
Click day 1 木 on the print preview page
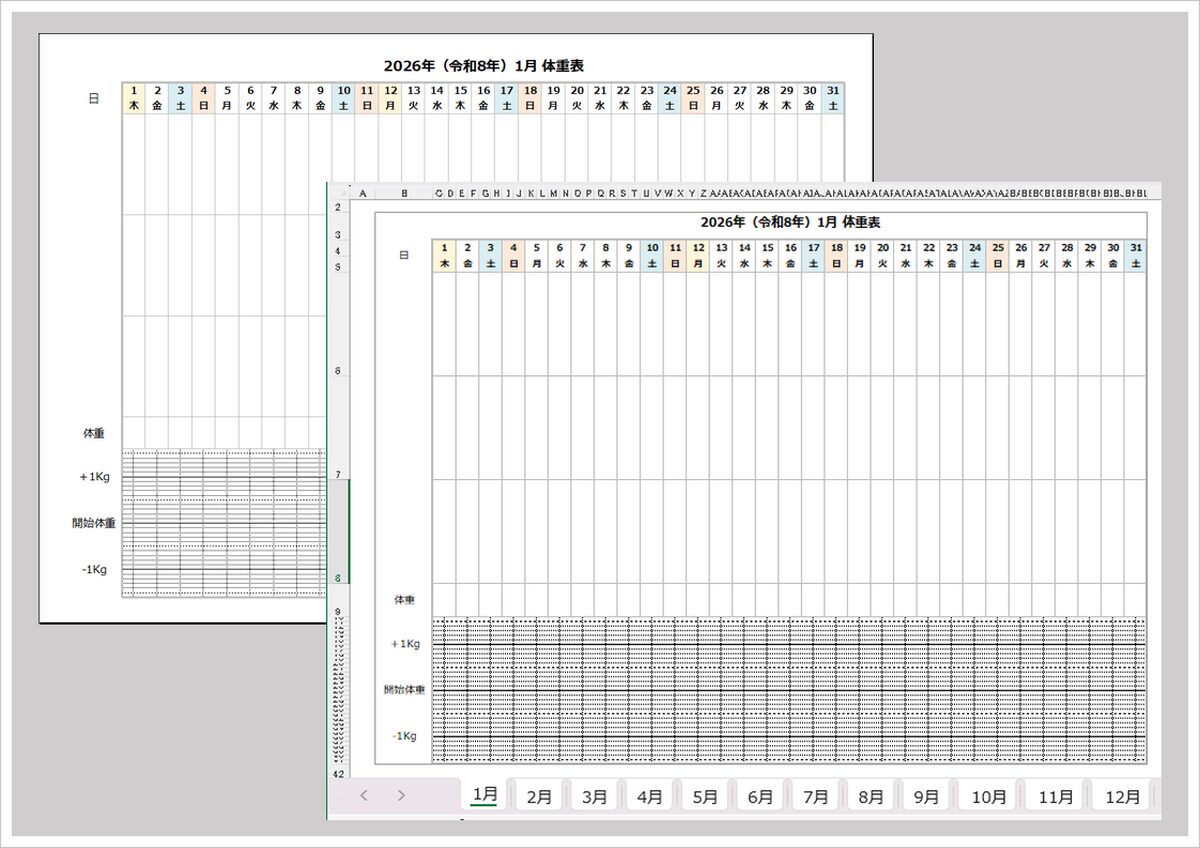(134, 98)
